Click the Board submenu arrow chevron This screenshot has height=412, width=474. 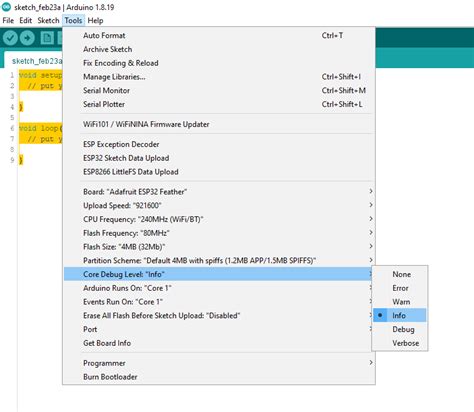tap(371, 191)
